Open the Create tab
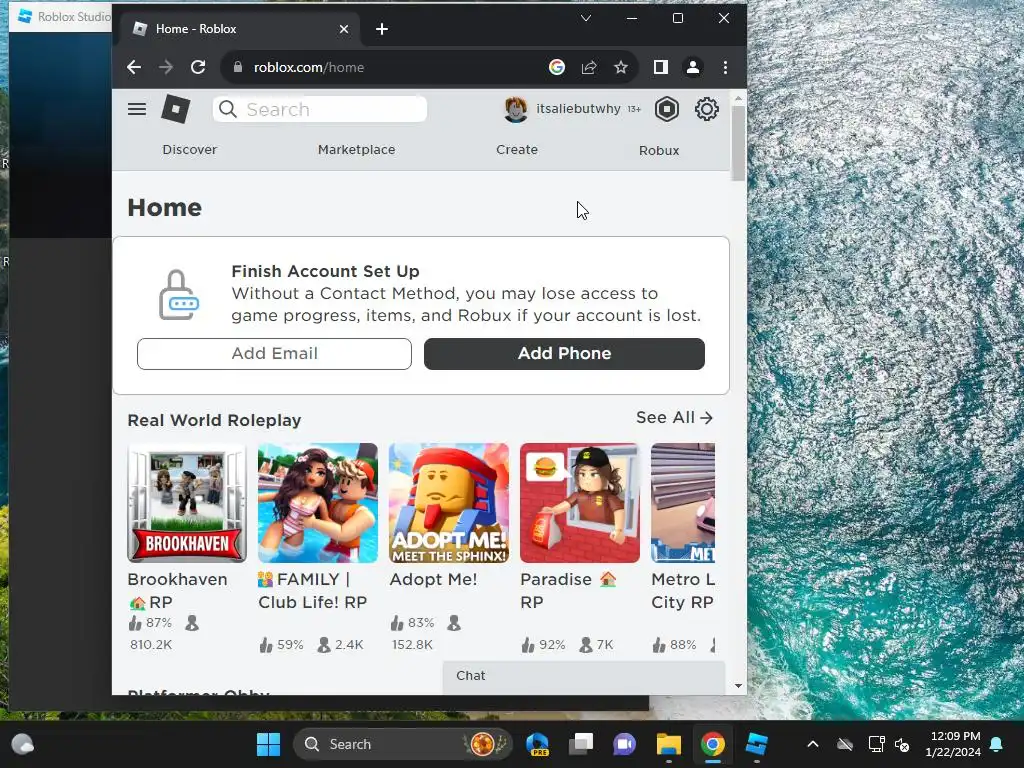 517,150
